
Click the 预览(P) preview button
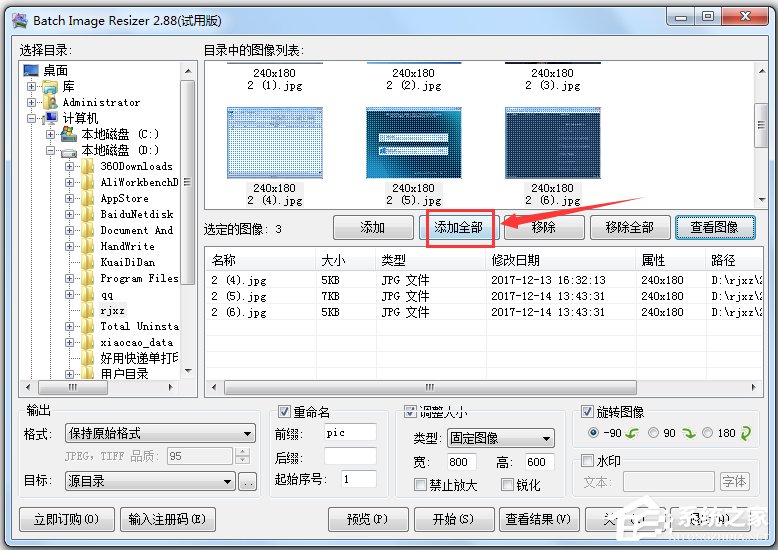click(x=368, y=519)
